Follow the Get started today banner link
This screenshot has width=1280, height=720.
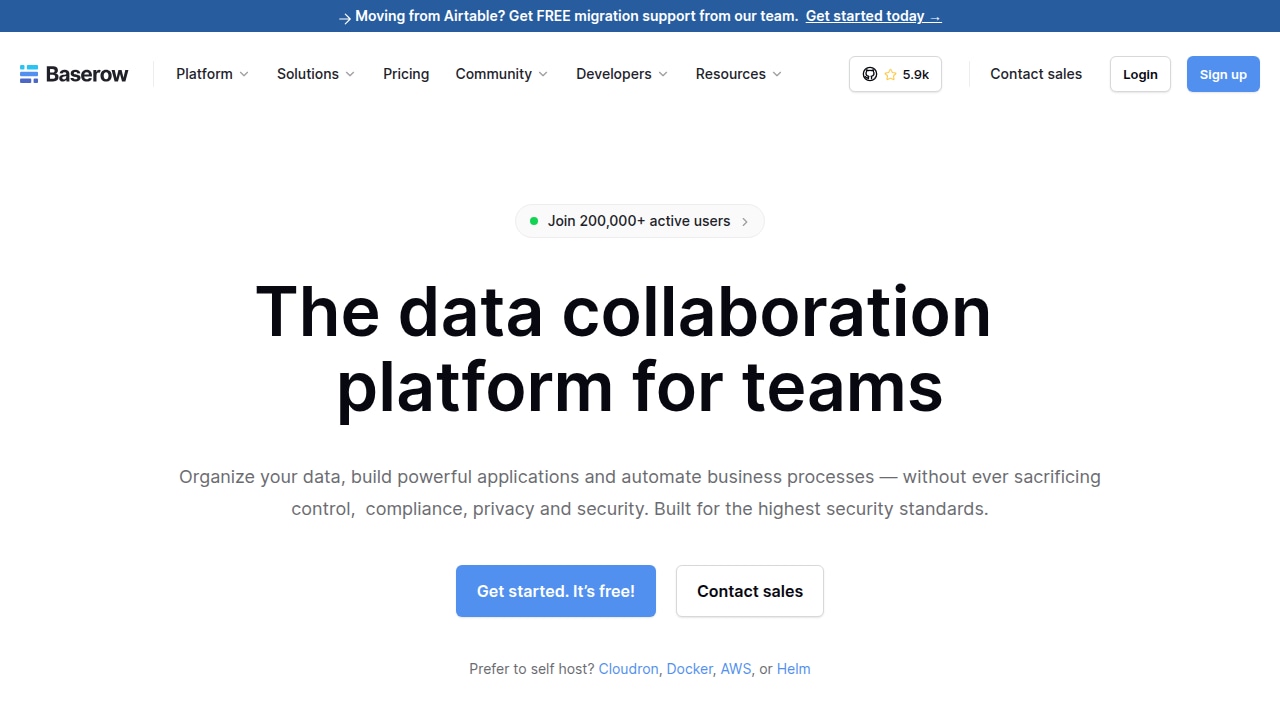coord(873,16)
